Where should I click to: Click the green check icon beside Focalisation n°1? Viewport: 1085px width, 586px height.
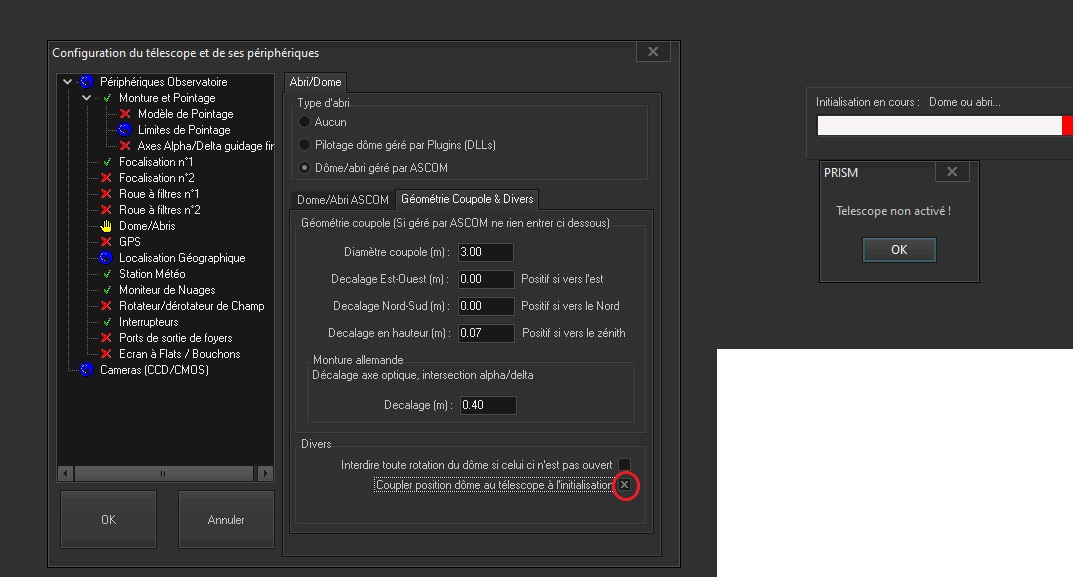click(107, 162)
